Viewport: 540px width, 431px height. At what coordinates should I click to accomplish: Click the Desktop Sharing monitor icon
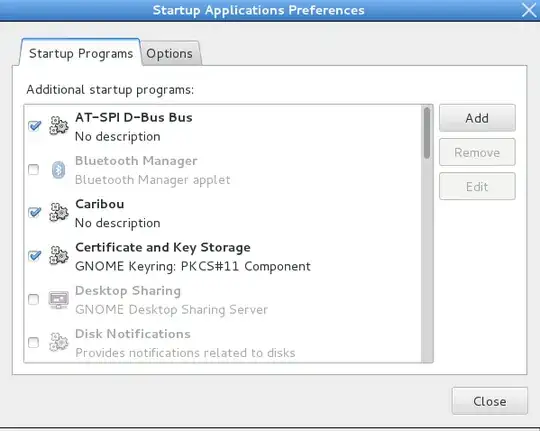[x=59, y=300]
